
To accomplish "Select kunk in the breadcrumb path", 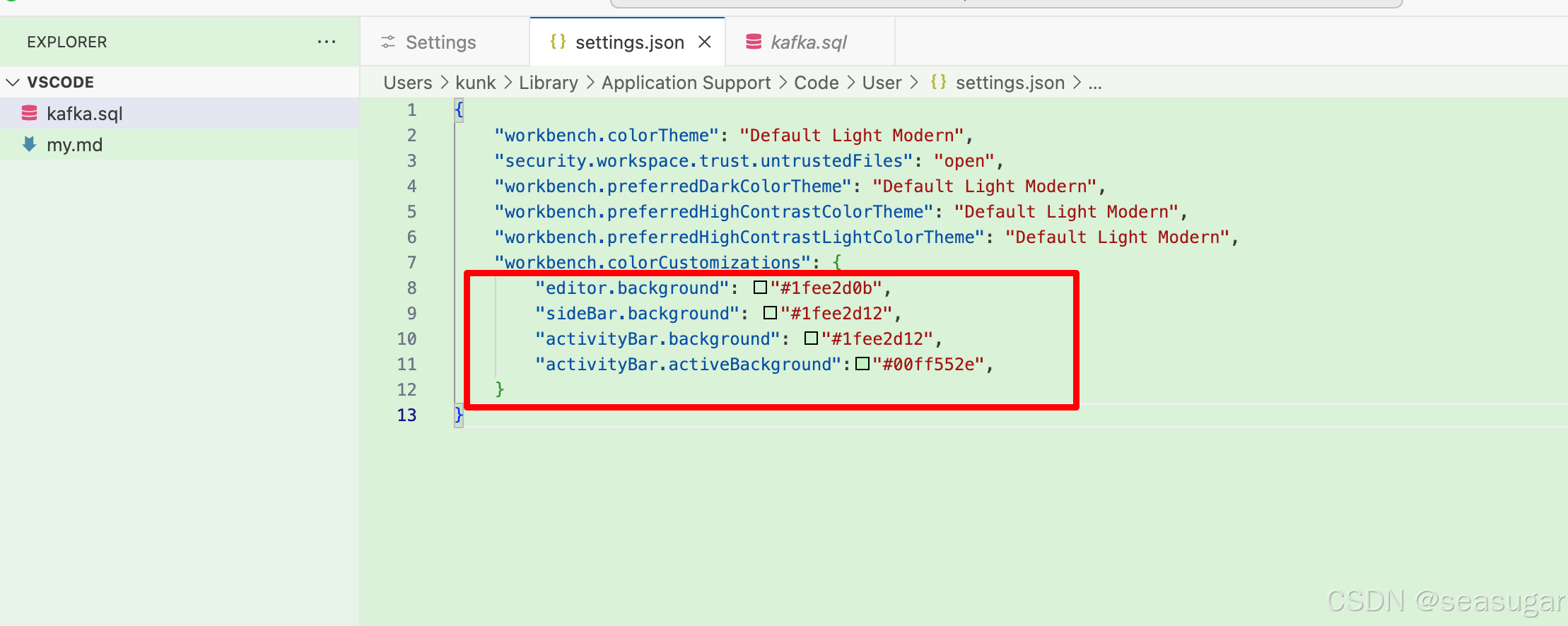I will (x=476, y=83).
